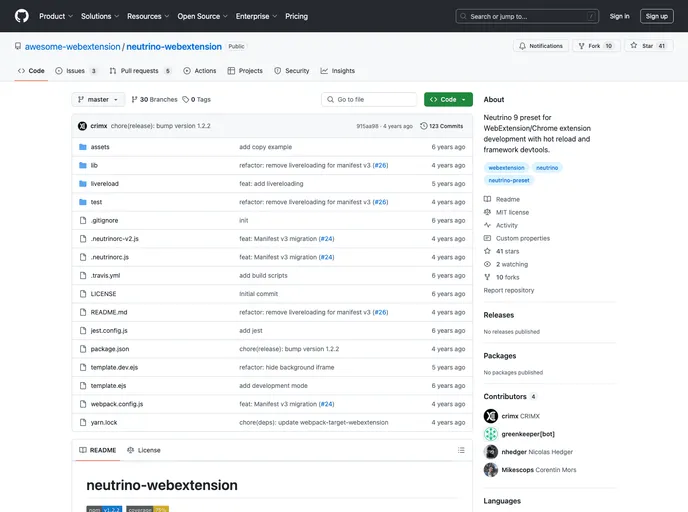This screenshot has height=512, width=688.
Task: Open the master branch dropdown
Action: [98, 100]
